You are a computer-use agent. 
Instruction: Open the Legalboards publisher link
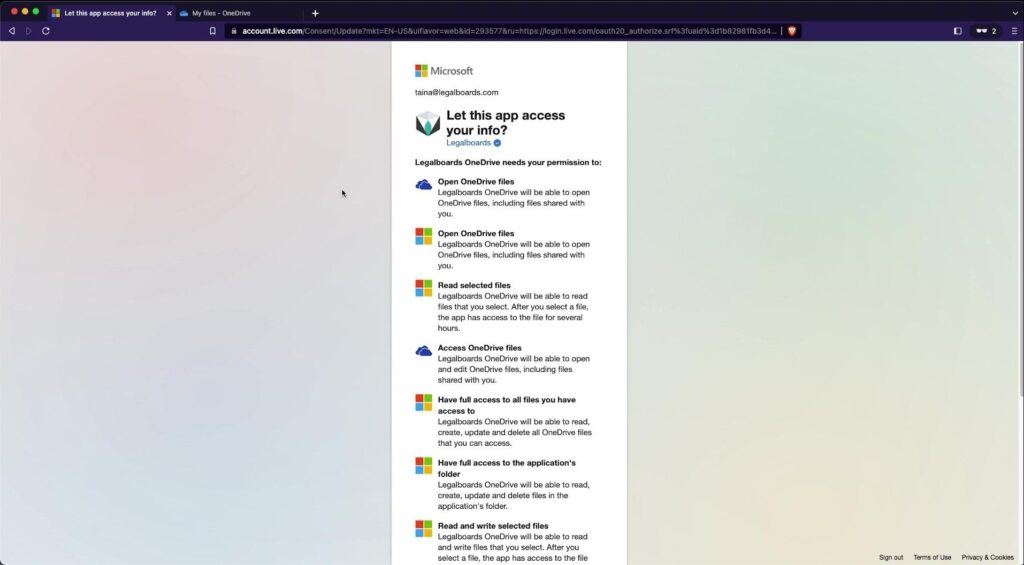(468, 143)
